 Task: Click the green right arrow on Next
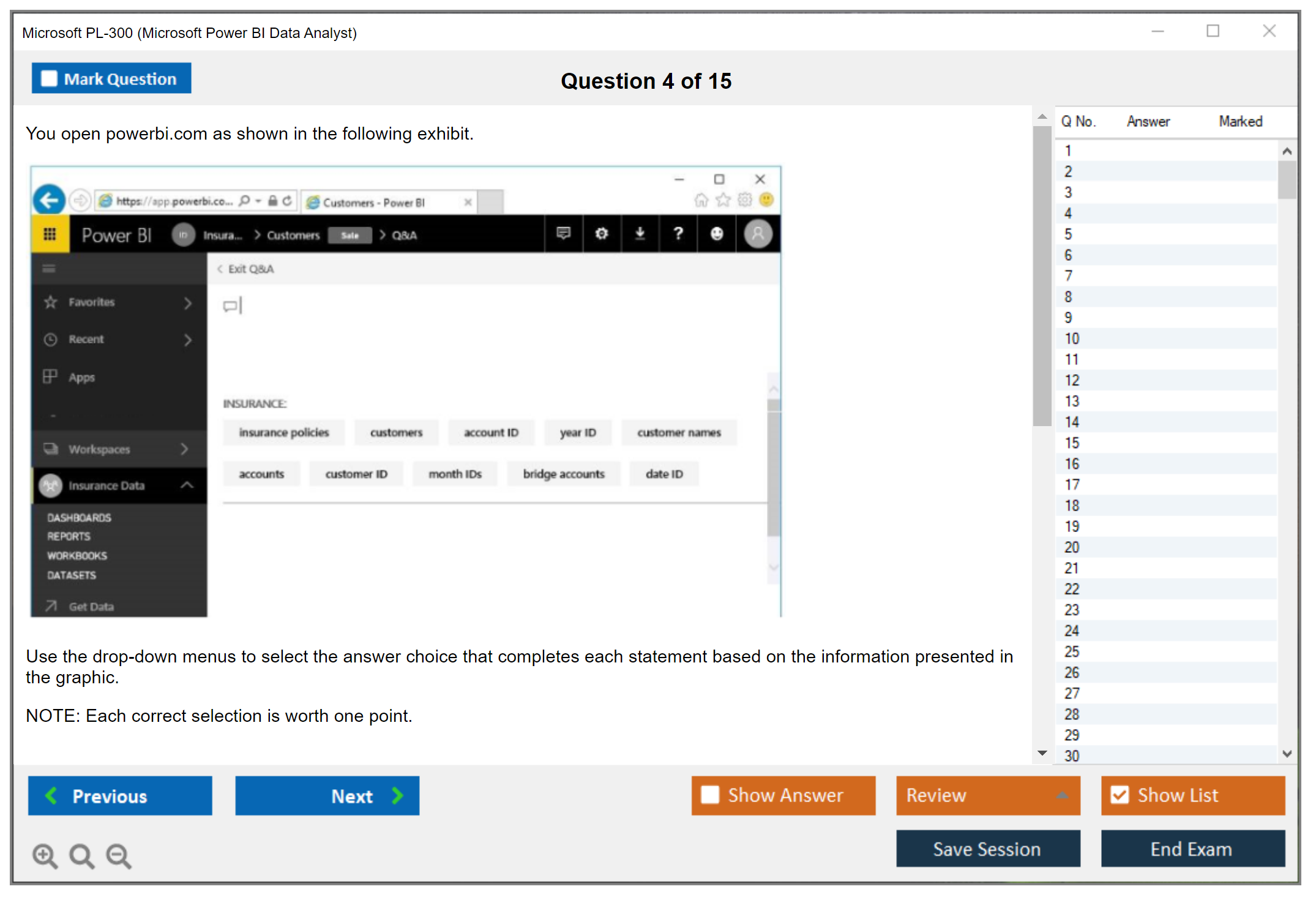tap(397, 795)
